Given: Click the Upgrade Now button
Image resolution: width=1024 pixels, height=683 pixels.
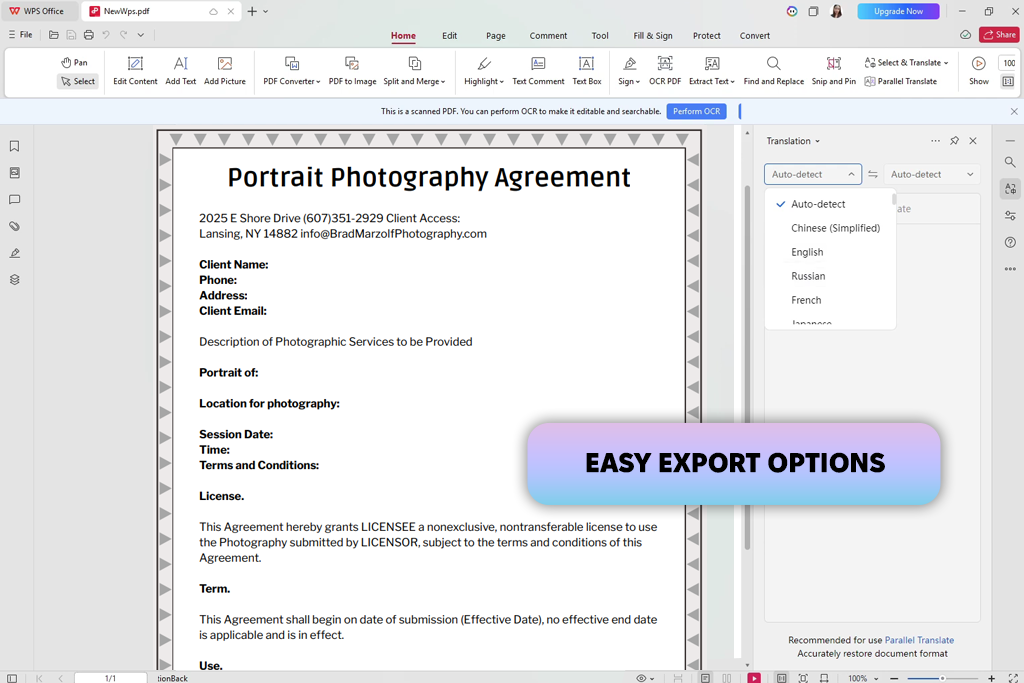Looking at the screenshot, I should [x=898, y=11].
